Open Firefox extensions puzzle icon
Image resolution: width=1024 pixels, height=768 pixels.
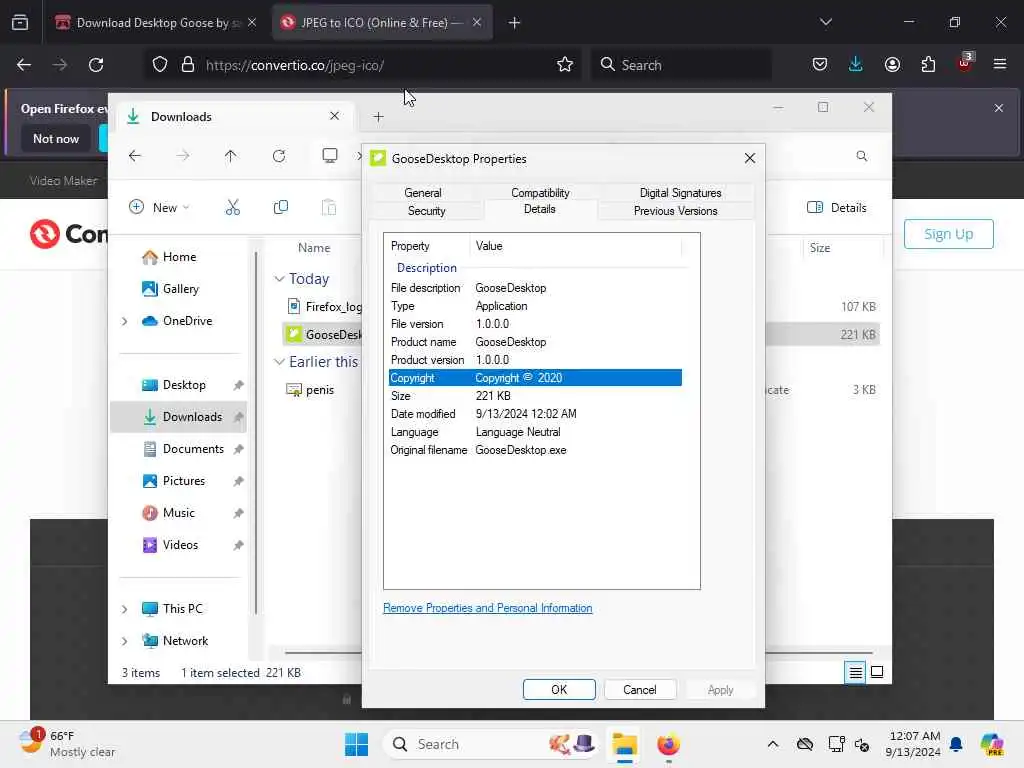tap(928, 65)
